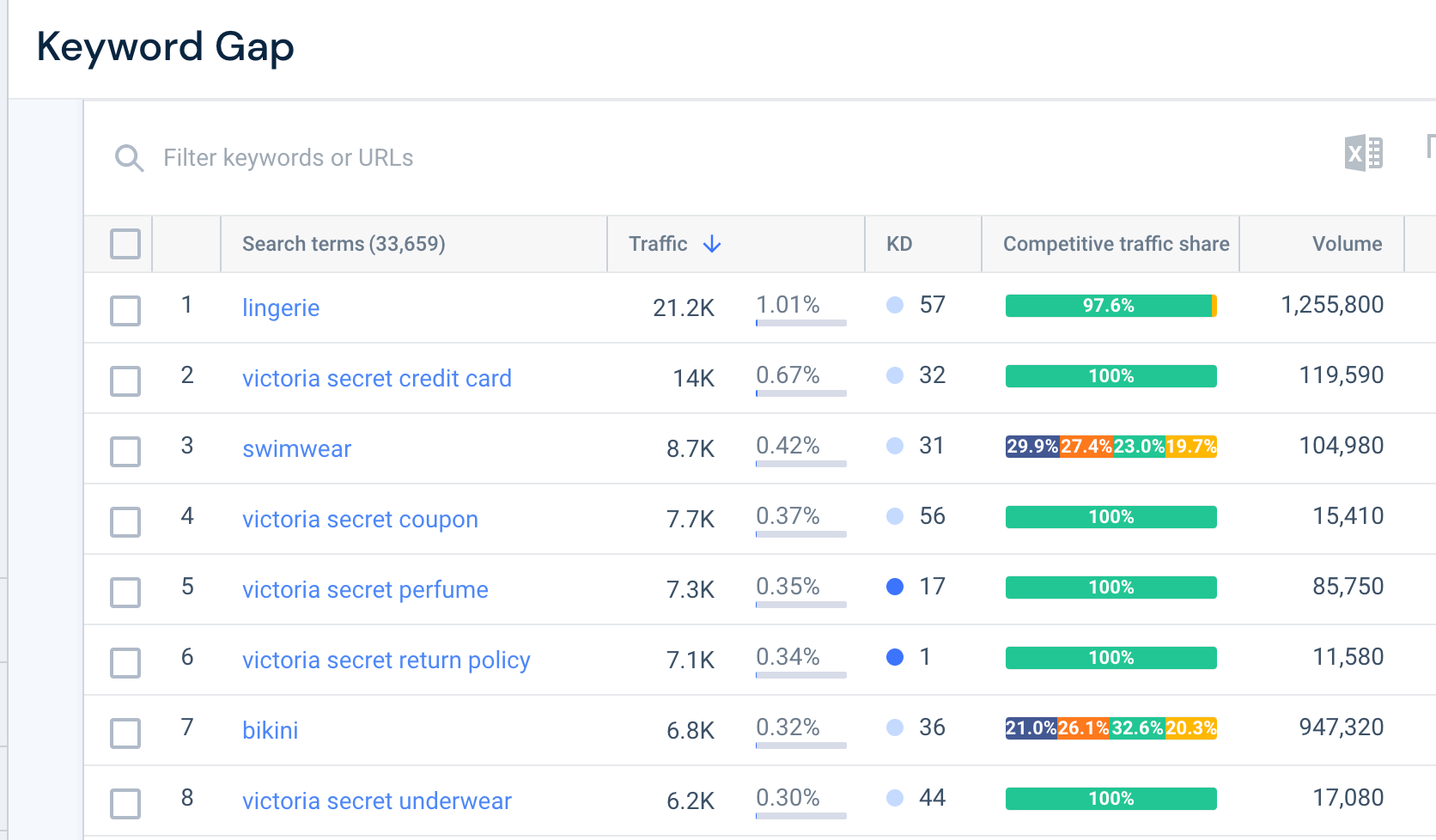The width and height of the screenshot is (1436, 840).
Task: Check the victoria secret perfume checkbox
Action: (x=125, y=593)
